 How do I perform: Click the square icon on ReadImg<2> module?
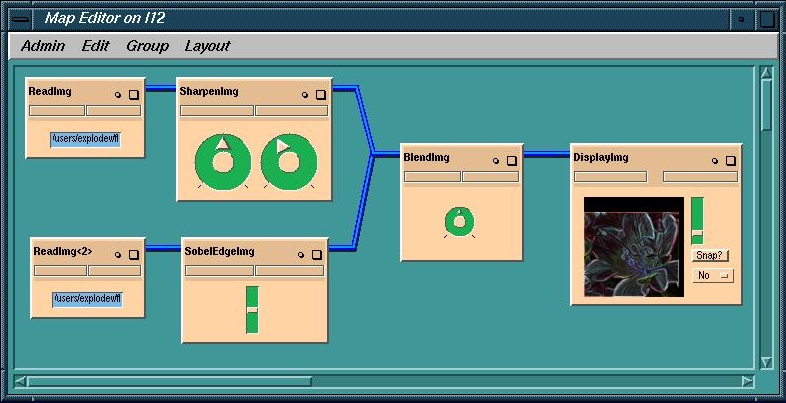134,255
